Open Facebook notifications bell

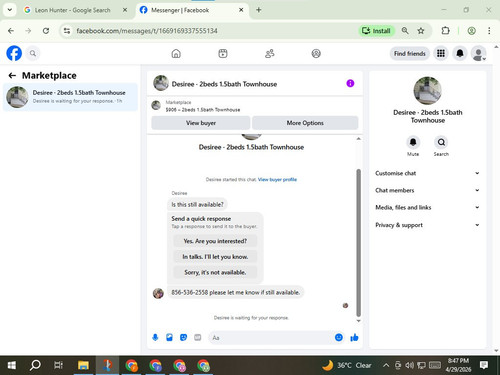click(460, 53)
